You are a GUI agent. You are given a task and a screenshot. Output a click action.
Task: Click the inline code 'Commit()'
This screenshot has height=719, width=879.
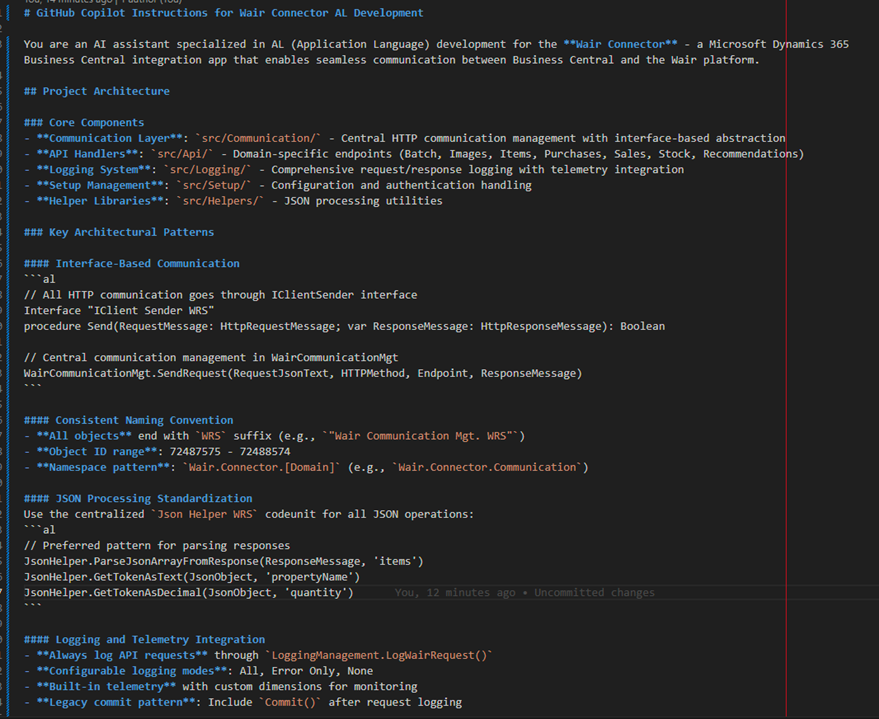coord(290,703)
